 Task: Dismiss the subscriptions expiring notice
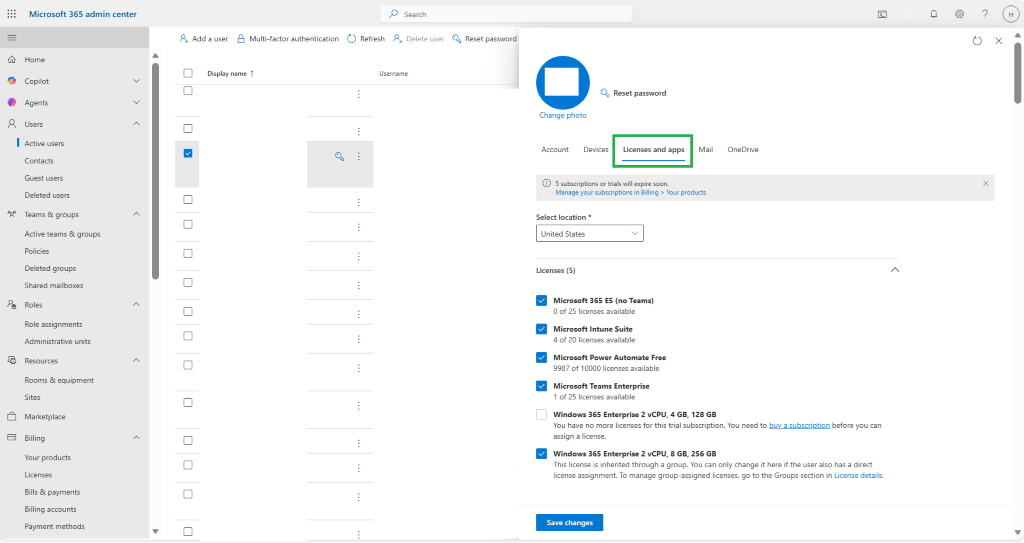tap(985, 184)
